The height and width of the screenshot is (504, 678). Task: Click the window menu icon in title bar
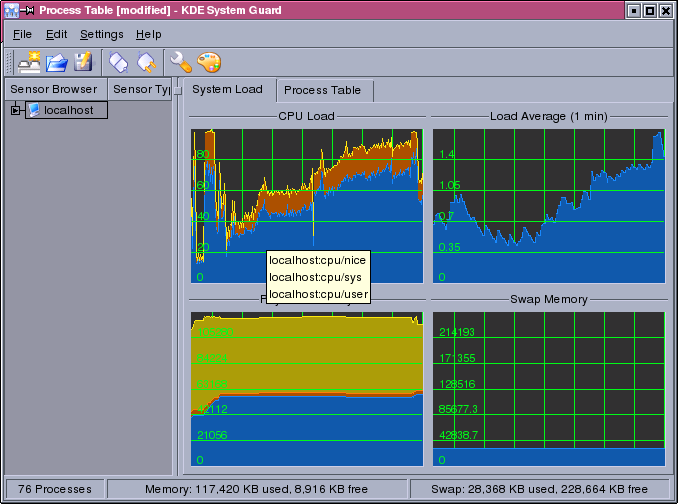[x=11, y=10]
